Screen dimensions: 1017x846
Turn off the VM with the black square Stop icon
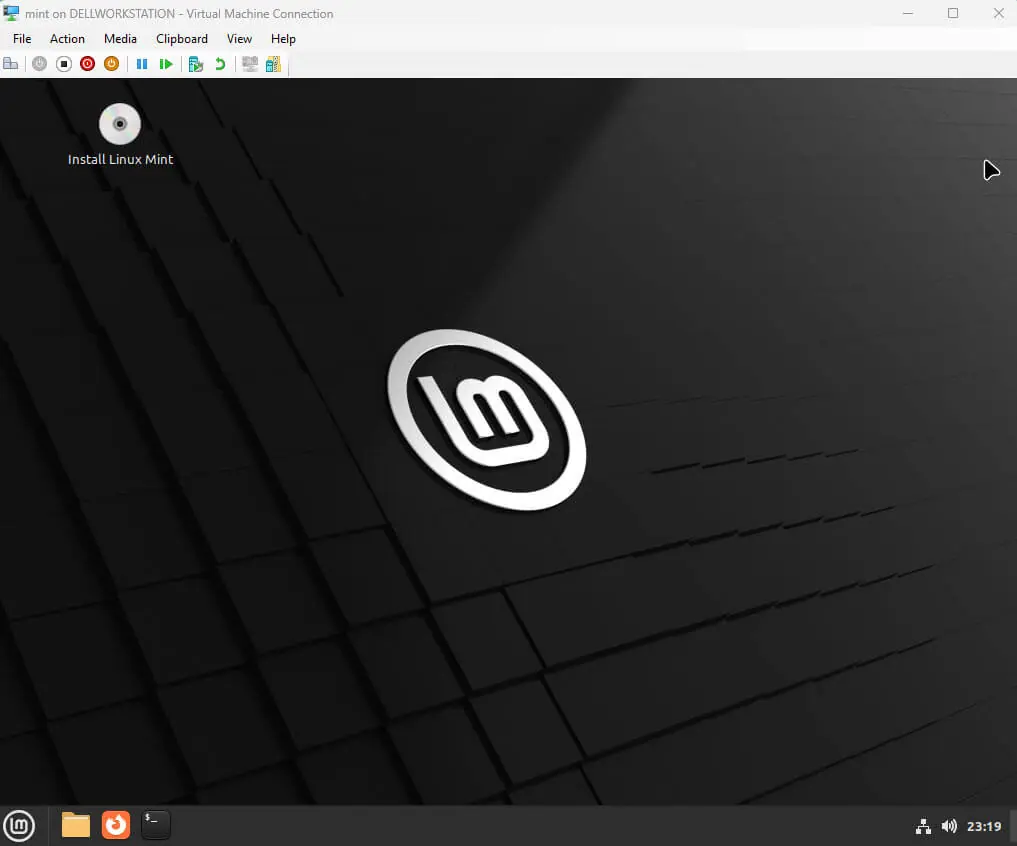[64, 64]
